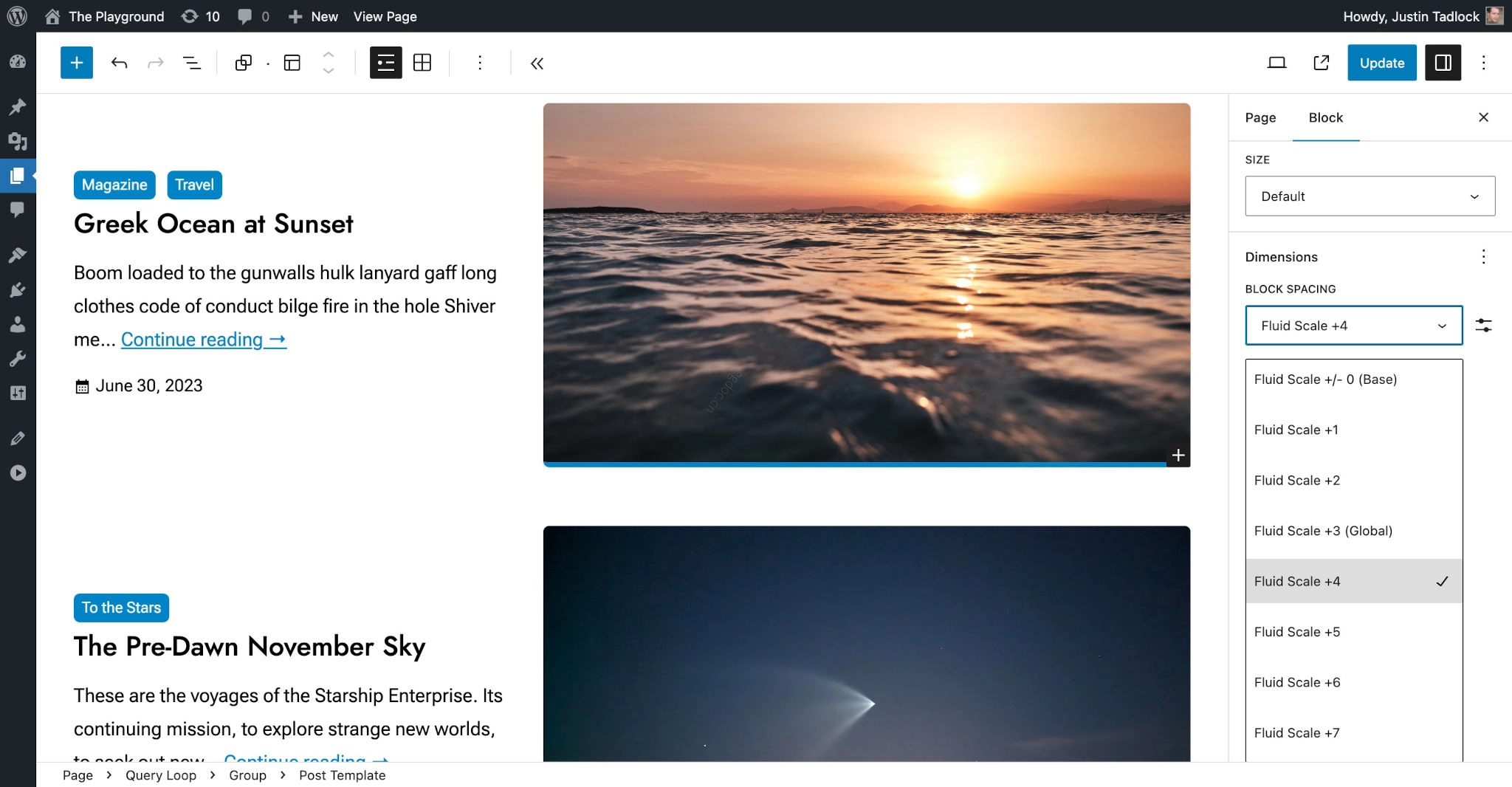Viewport: 1512px width, 787px height.
Task: Open Howdy, Justin Tadlock account menu
Action: click(1423, 16)
